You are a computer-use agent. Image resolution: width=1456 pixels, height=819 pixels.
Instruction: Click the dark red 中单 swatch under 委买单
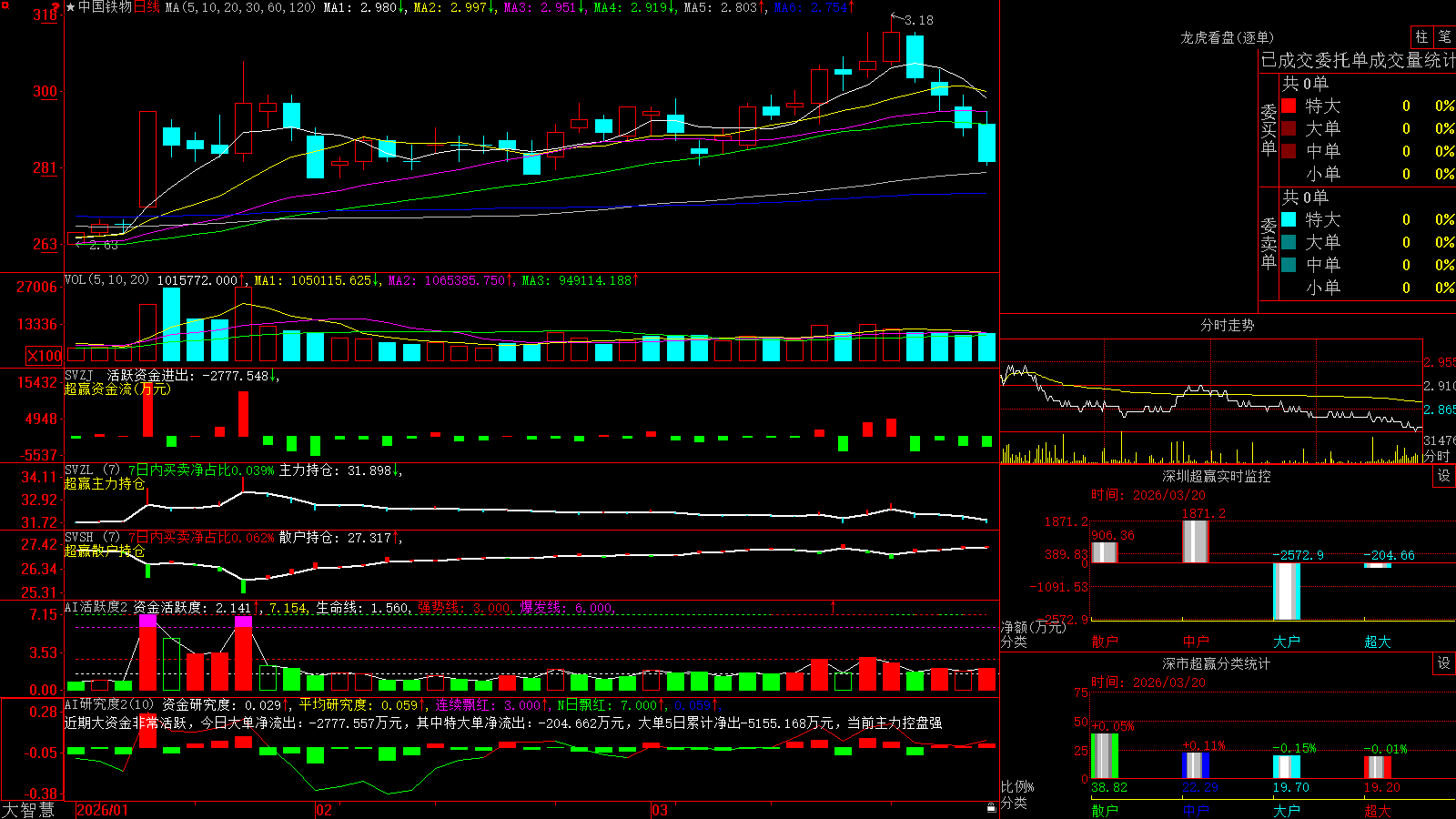tap(1289, 150)
